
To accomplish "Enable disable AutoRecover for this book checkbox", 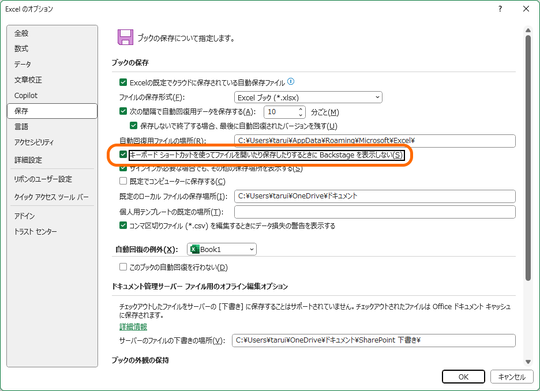I will click(x=123, y=267).
